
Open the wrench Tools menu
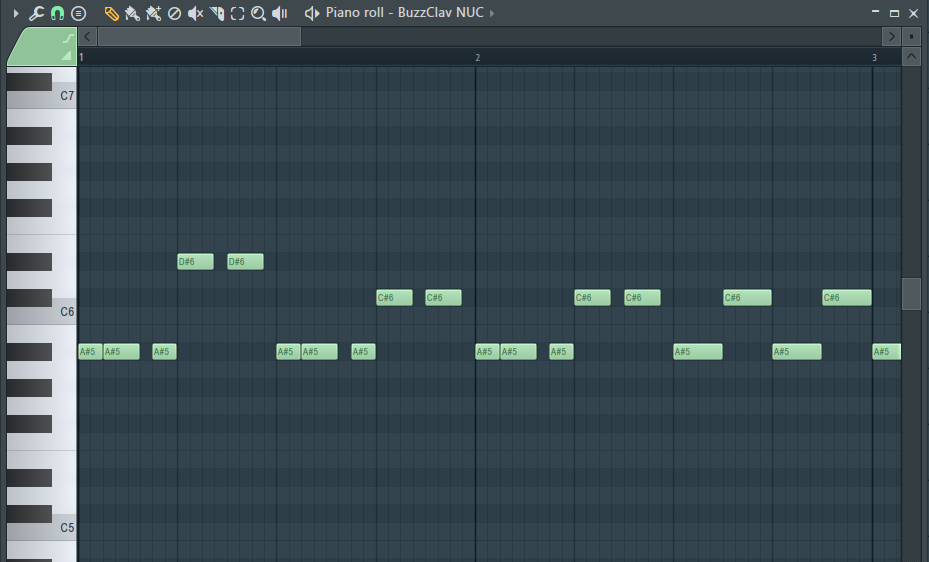pyautogui.click(x=36, y=13)
